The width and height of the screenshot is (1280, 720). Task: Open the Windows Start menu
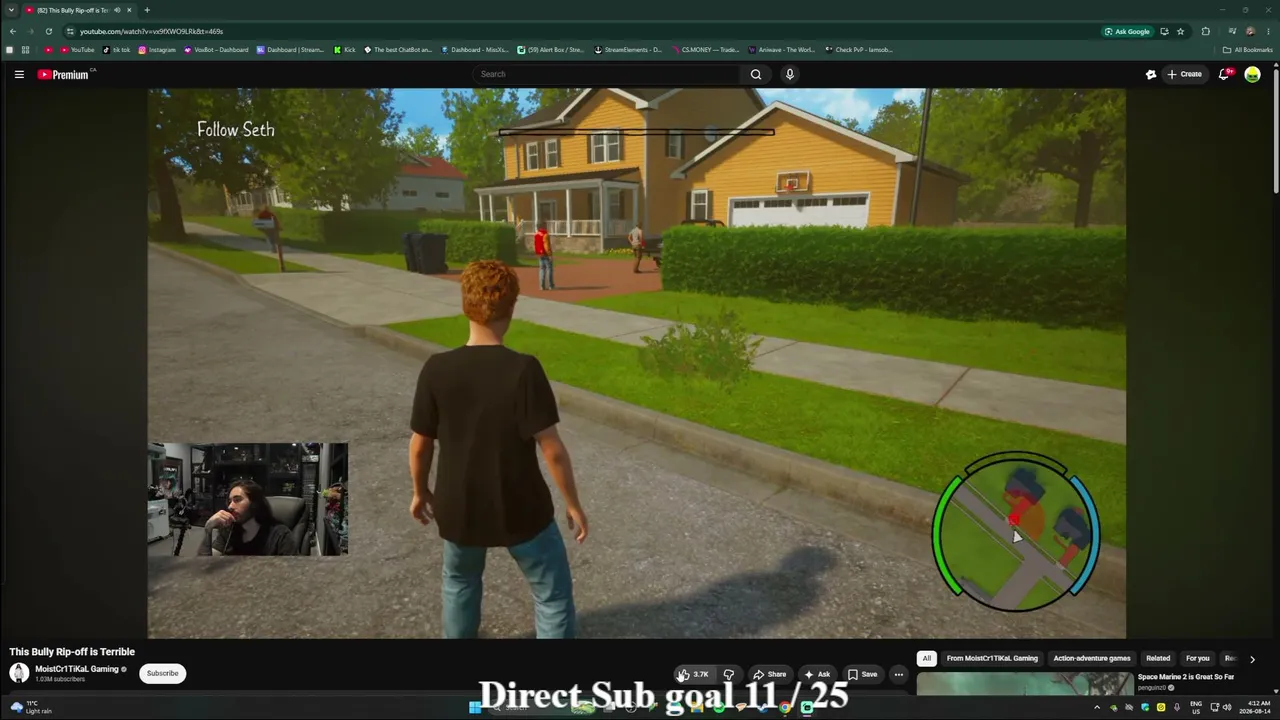coord(475,707)
